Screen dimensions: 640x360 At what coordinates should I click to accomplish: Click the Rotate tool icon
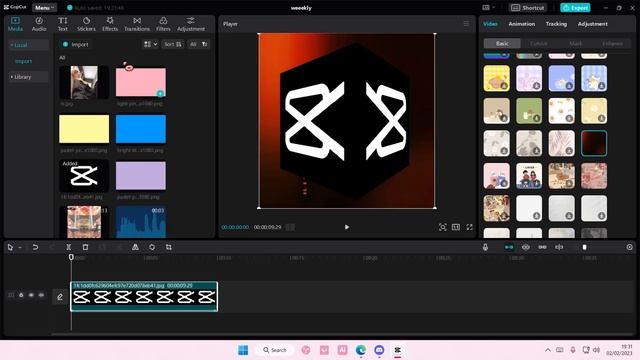(x=152, y=247)
